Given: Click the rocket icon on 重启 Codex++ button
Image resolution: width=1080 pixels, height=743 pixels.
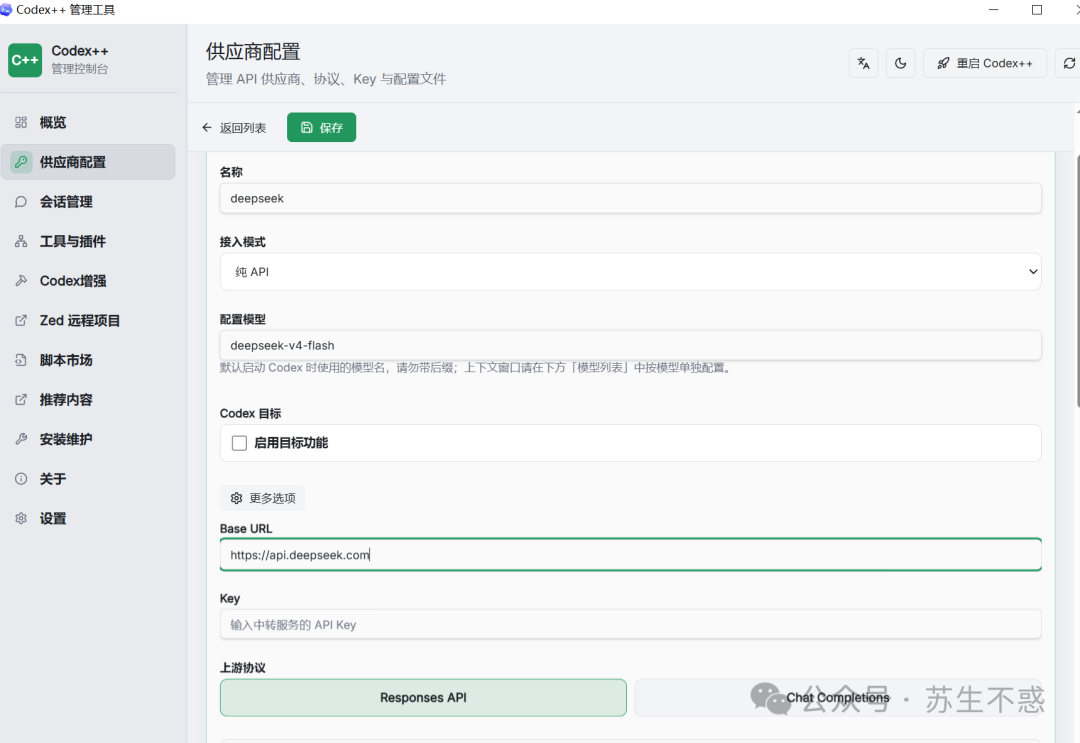Looking at the screenshot, I should coord(943,63).
